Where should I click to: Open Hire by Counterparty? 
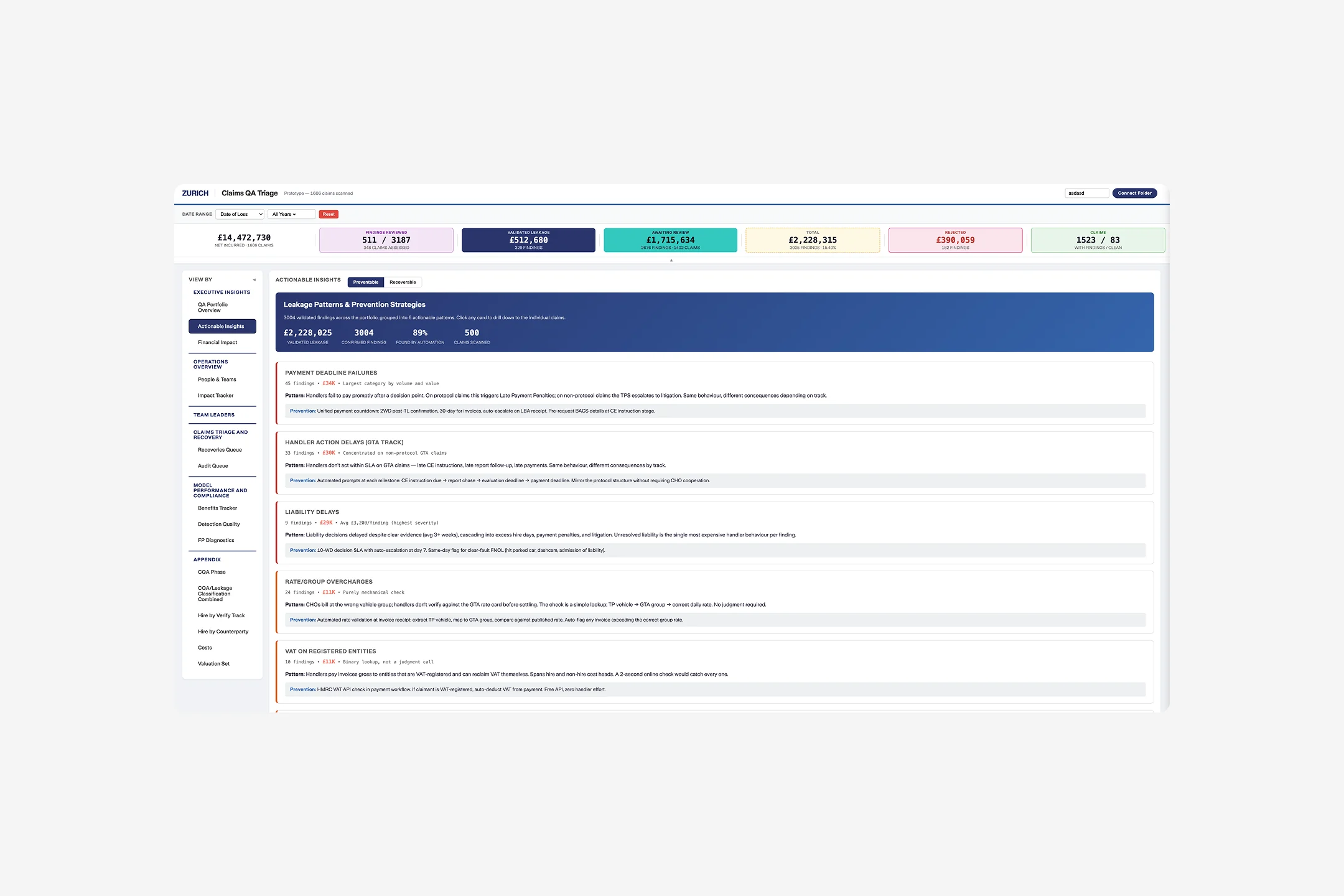(x=222, y=632)
